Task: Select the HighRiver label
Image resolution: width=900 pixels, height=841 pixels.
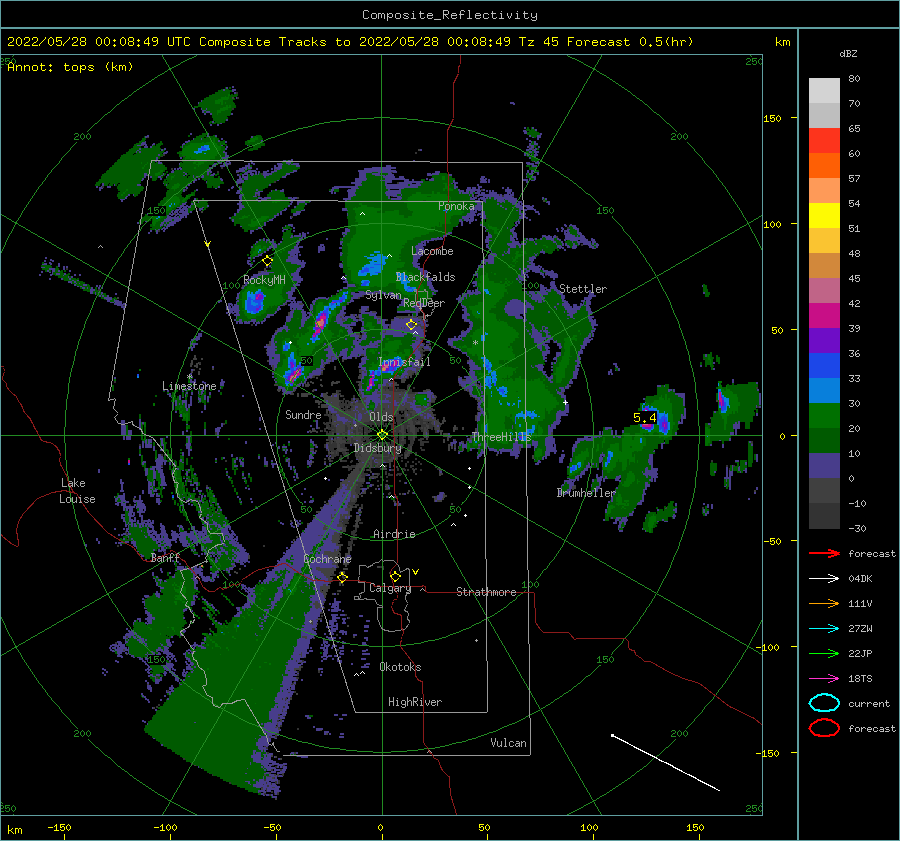Action: coord(415,702)
